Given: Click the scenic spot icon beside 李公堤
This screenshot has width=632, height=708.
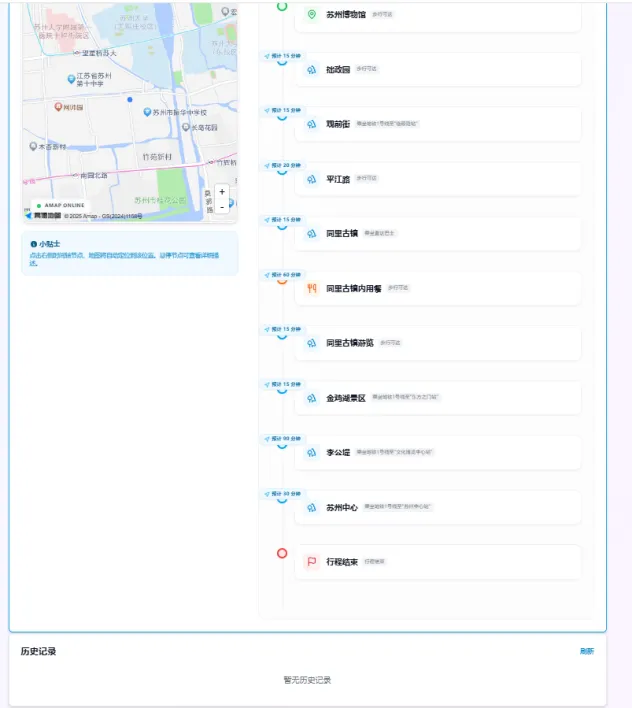Looking at the screenshot, I should (x=311, y=452).
